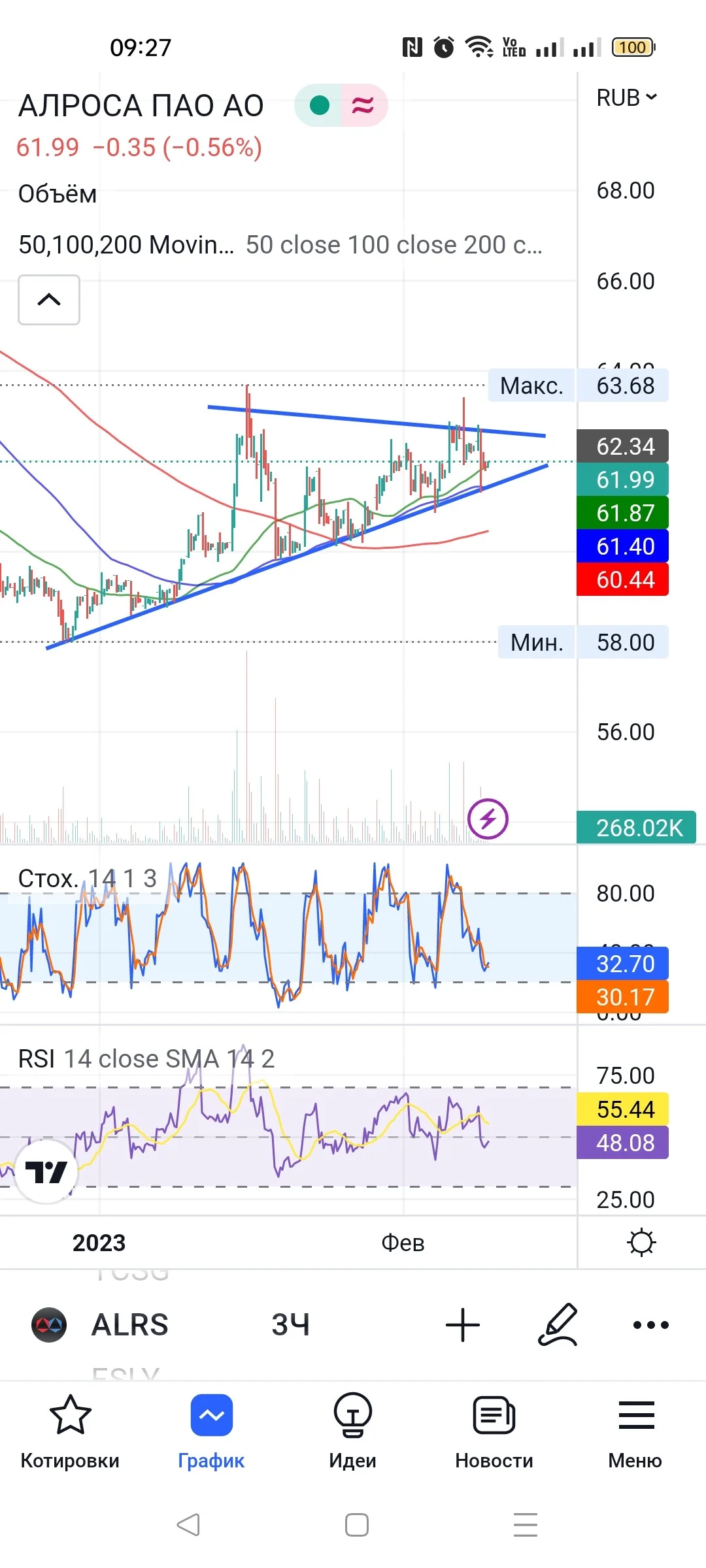The width and height of the screenshot is (706, 1568).
Task: Open TradingView logo on the chart
Action: (x=46, y=1172)
